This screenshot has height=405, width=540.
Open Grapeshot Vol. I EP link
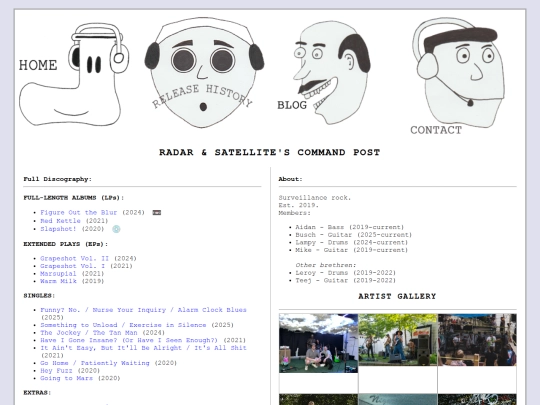pyautogui.click(x=72, y=266)
